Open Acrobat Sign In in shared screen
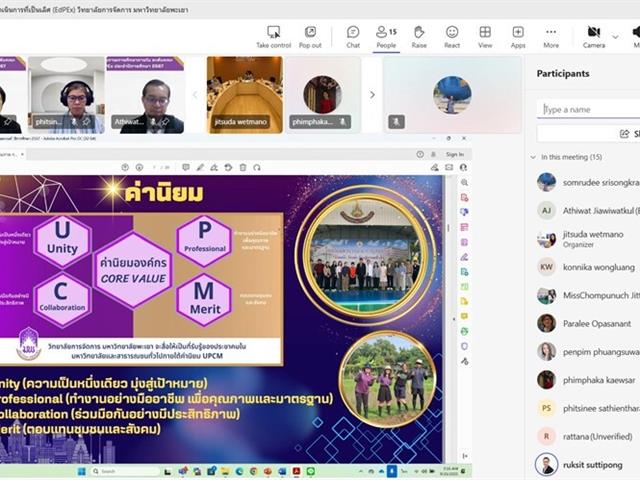 coord(454,154)
